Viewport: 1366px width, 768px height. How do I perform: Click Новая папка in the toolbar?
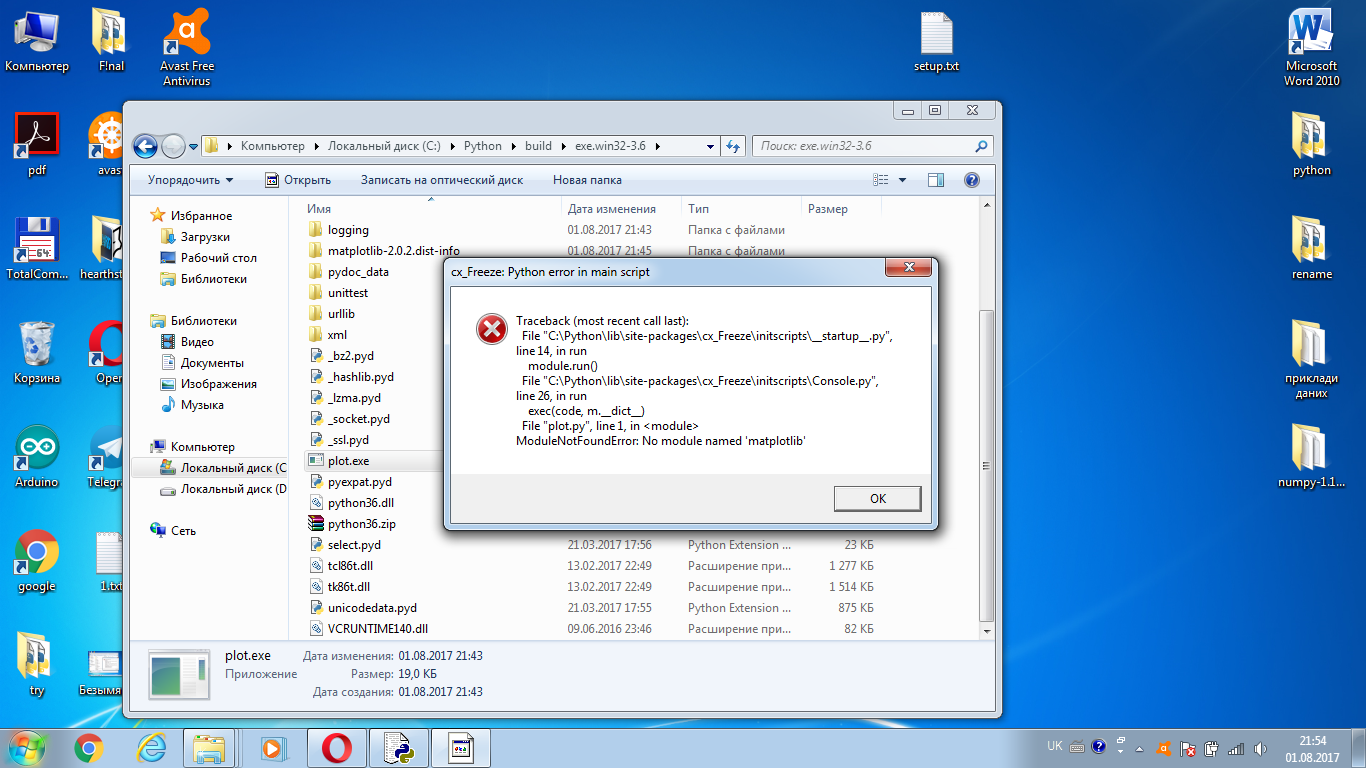[587, 180]
